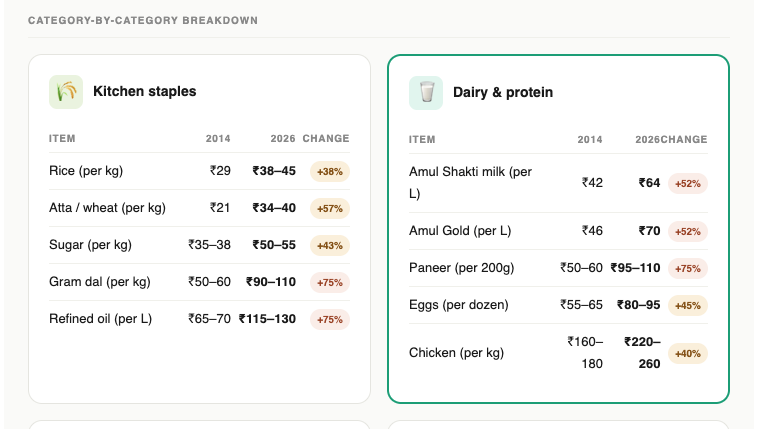Click the +75% badge for Gram dal
This screenshot has height=429, width=773.
pos(330,283)
